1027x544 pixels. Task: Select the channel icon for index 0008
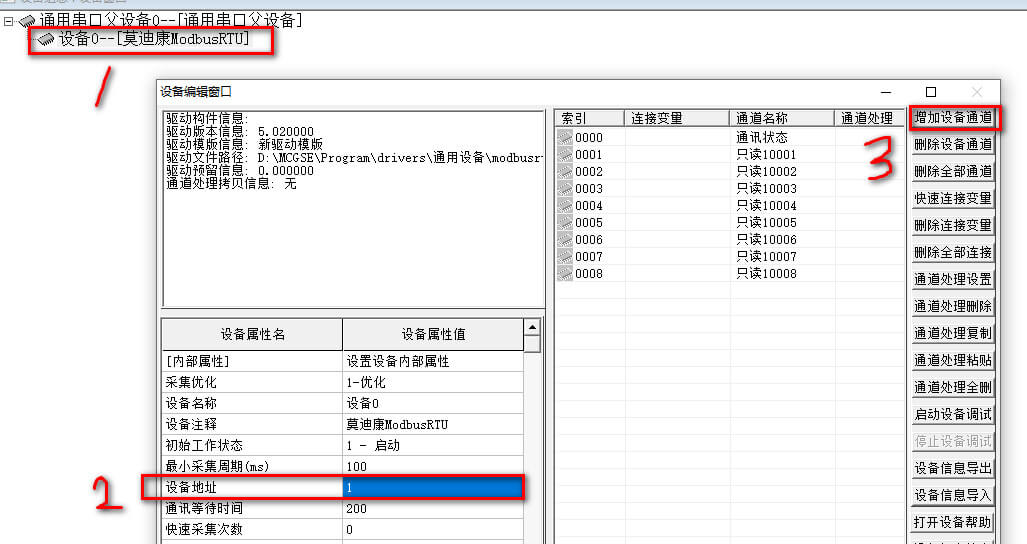pos(565,273)
